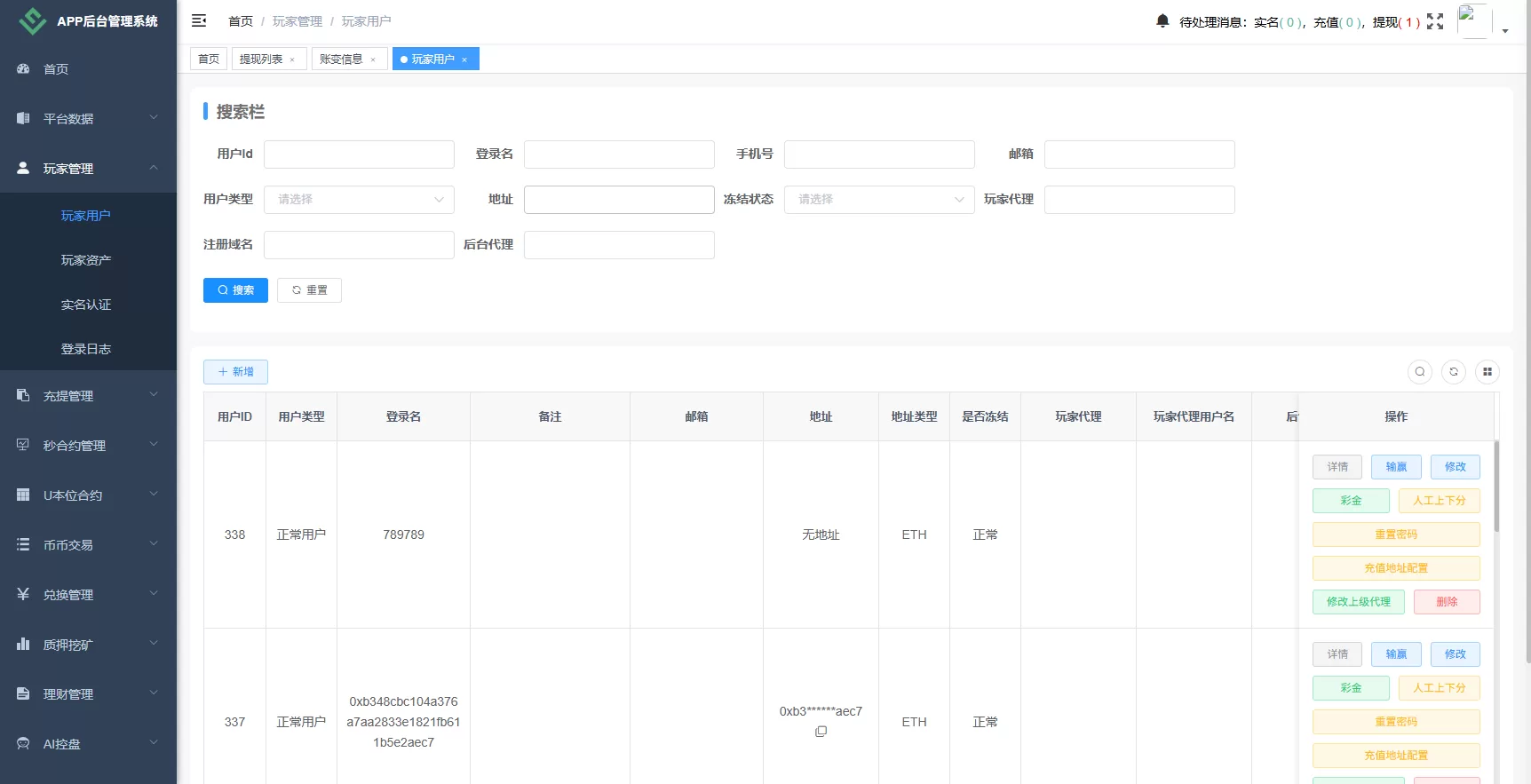Collapse the sidebar with the hamburger icon

(199, 20)
